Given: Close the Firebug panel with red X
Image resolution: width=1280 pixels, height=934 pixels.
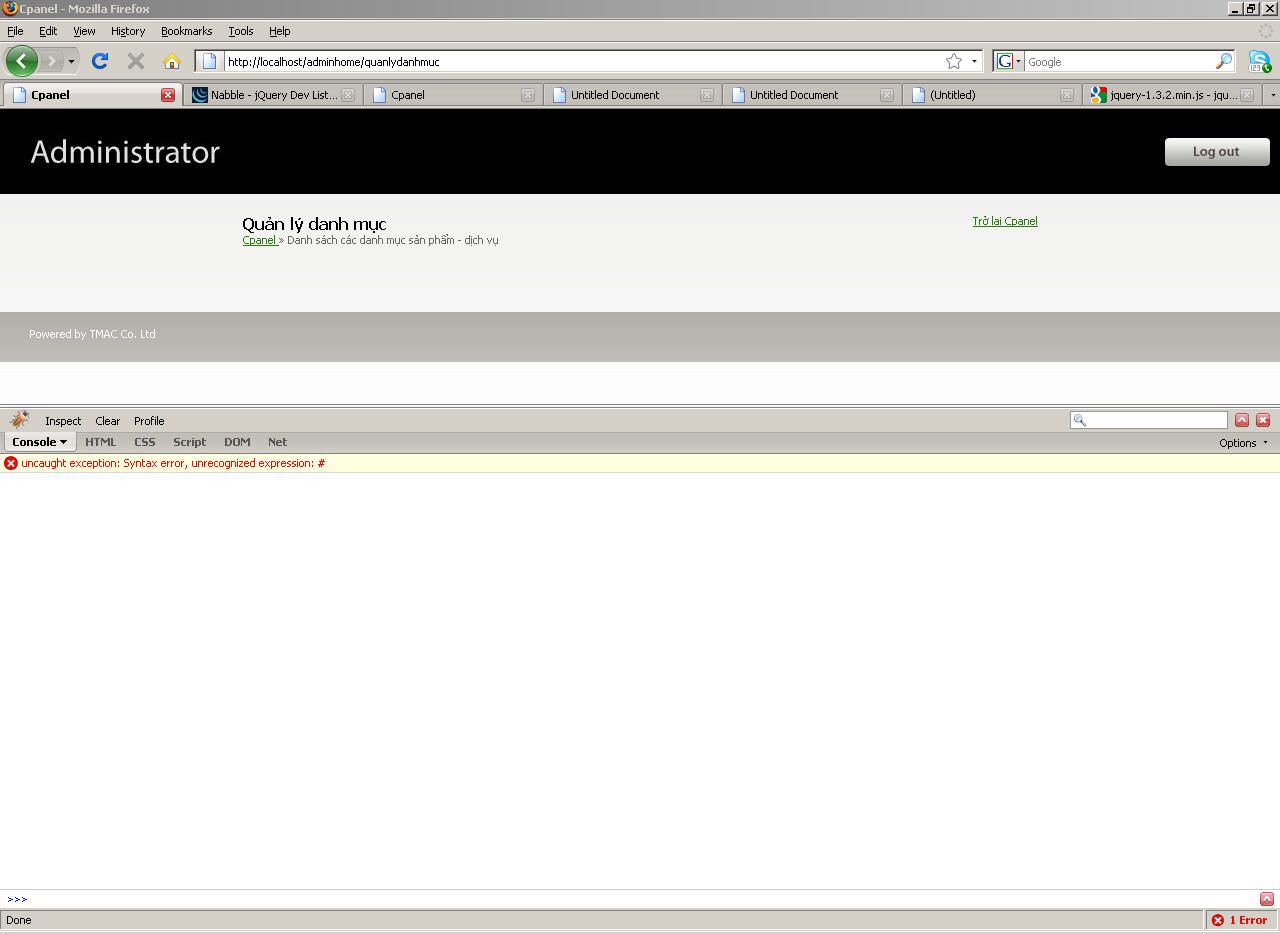Looking at the screenshot, I should pos(1263,420).
